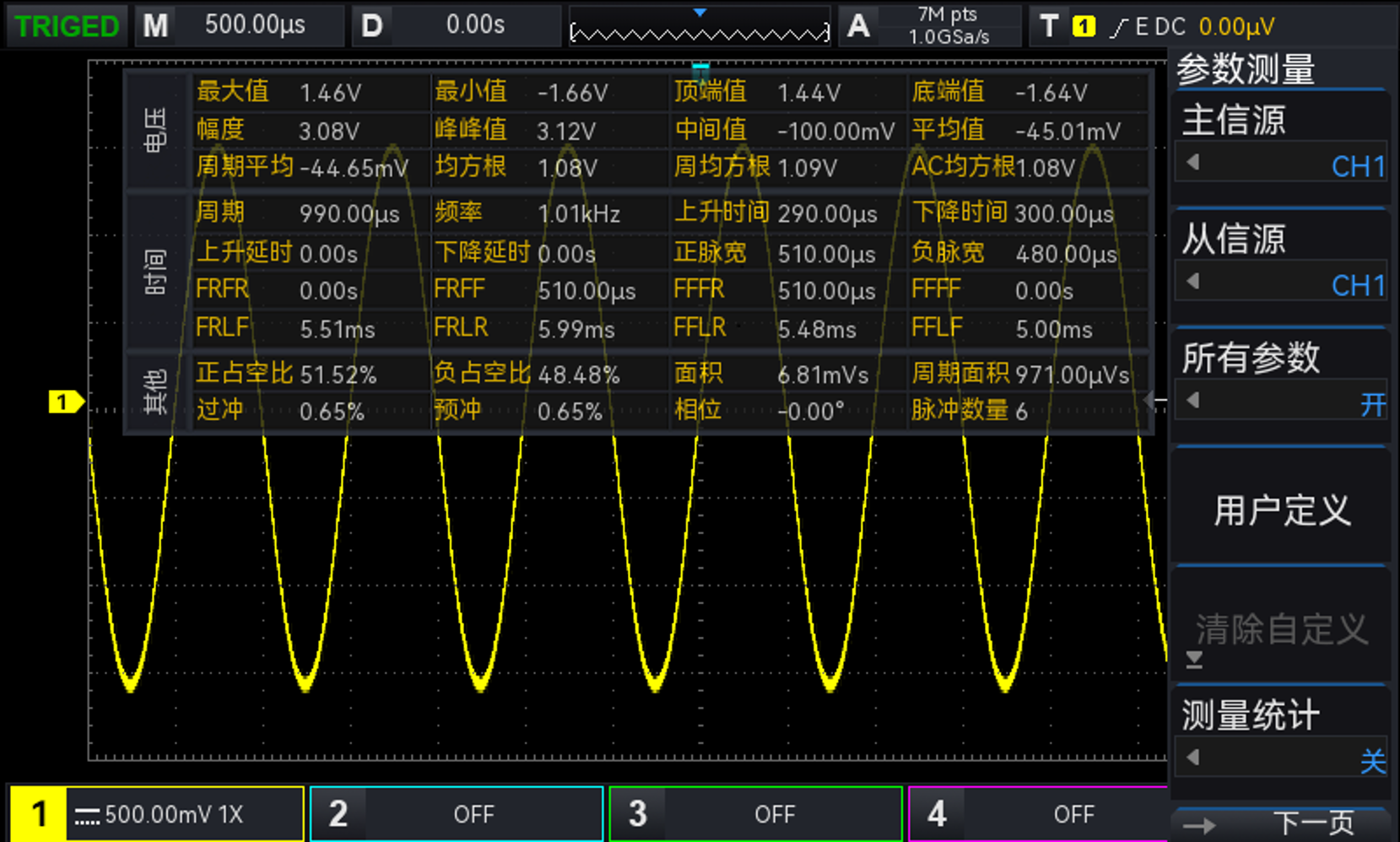Select the M timebase icon
Image resolution: width=1400 pixels, height=842 pixels.
click(x=155, y=26)
